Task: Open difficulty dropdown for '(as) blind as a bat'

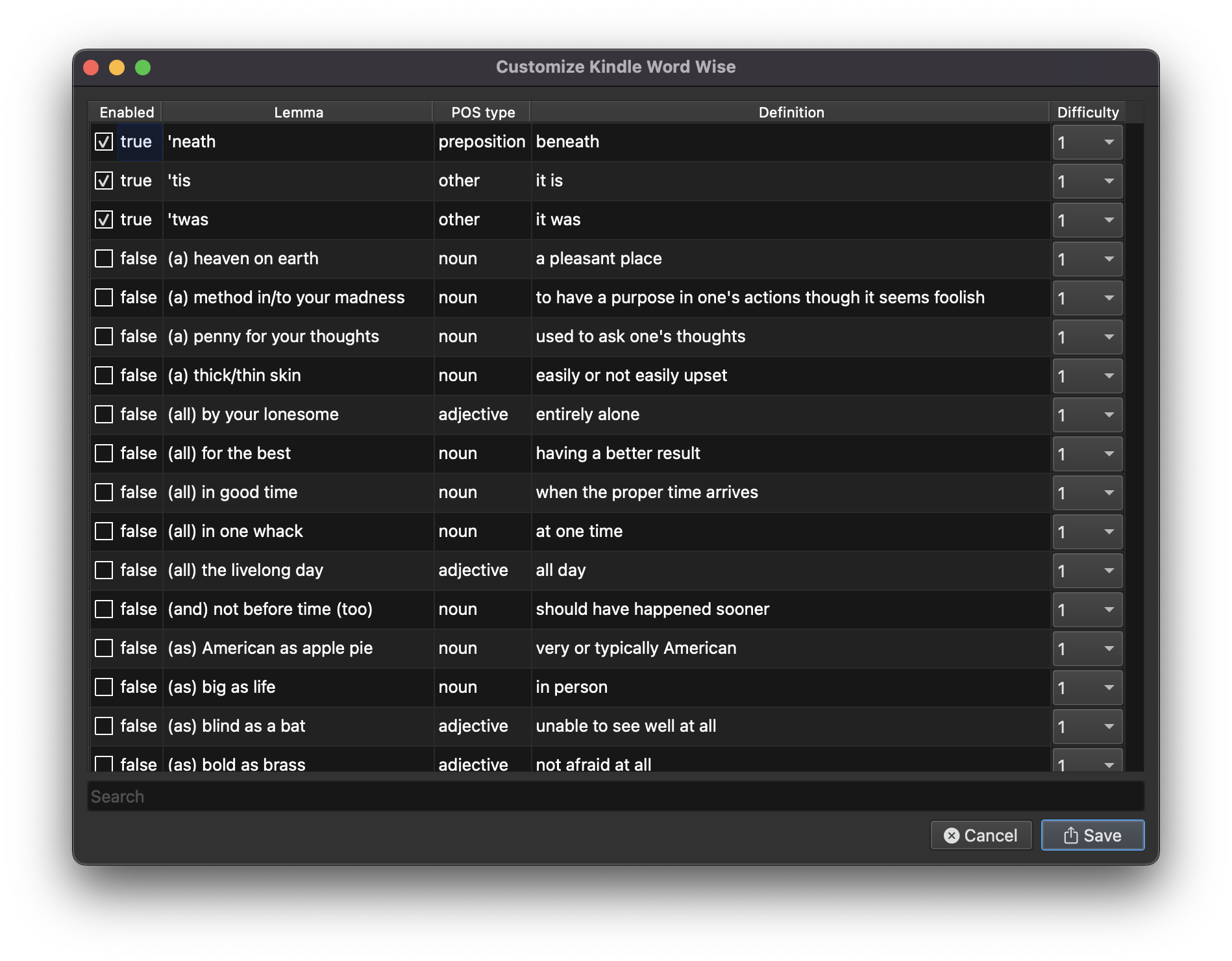Action: coord(1087,727)
